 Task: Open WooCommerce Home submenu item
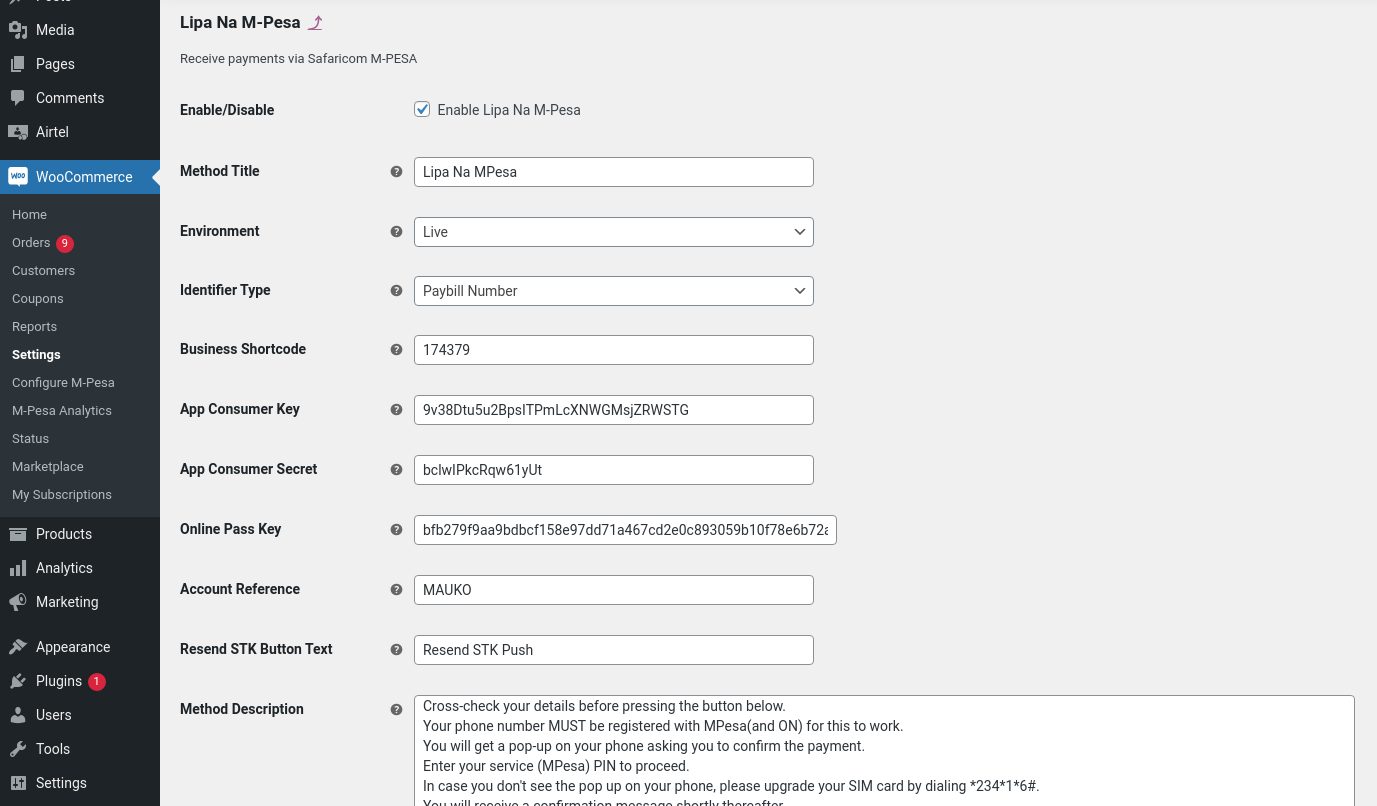pyautogui.click(x=30, y=215)
